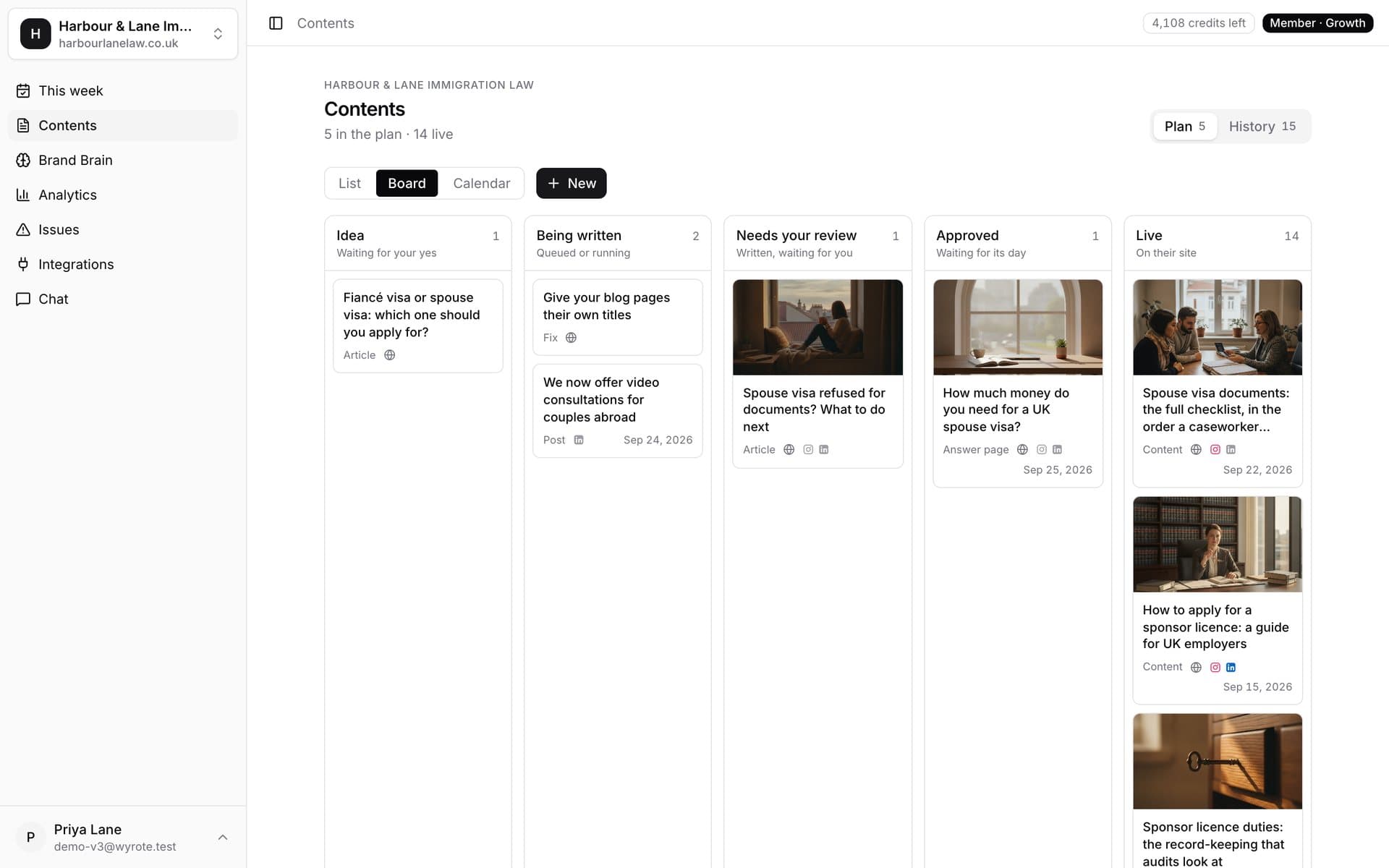1389x868 pixels.
Task: Open Issues from sidebar
Action: pyautogui.click(x=123, y=229)
